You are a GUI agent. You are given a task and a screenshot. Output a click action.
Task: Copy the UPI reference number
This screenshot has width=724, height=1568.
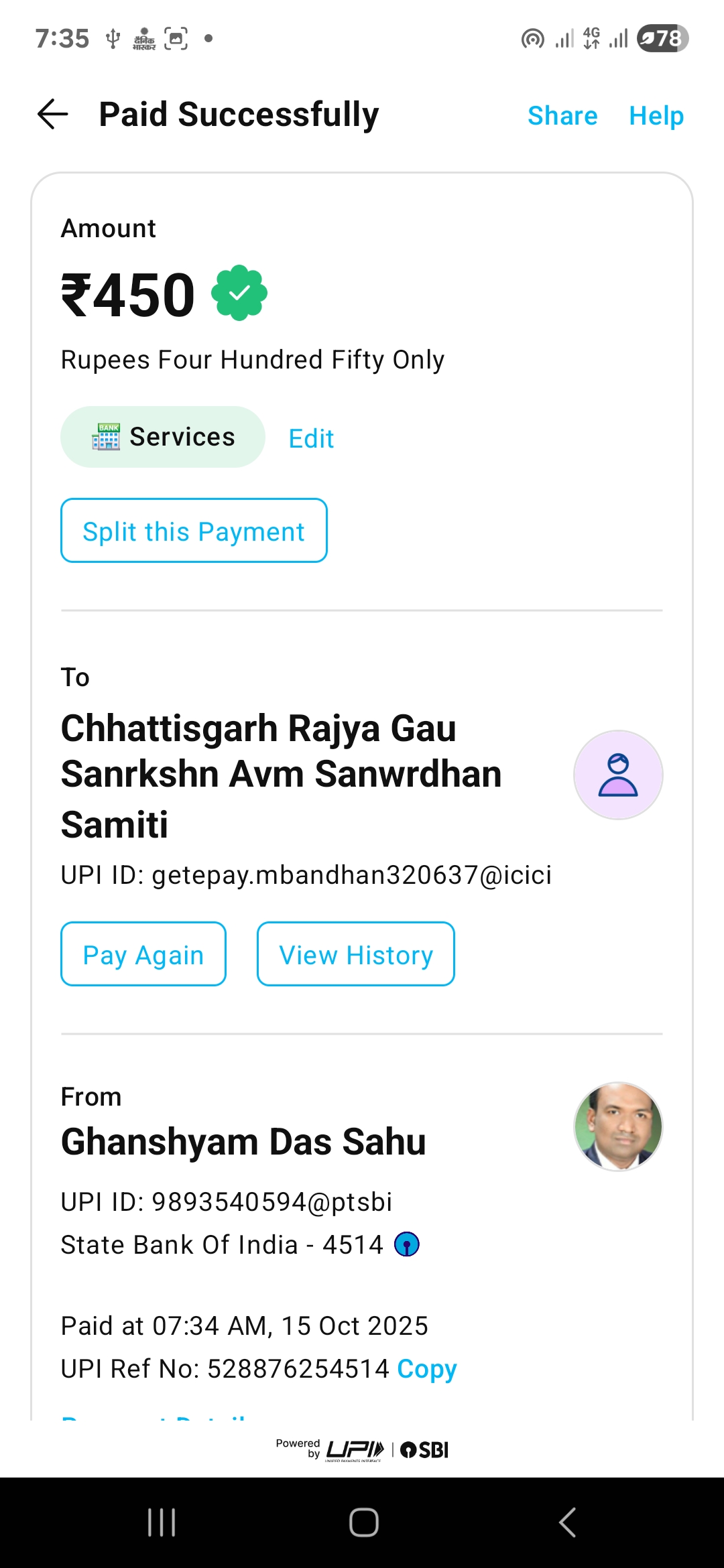[x=427, y=1368]
